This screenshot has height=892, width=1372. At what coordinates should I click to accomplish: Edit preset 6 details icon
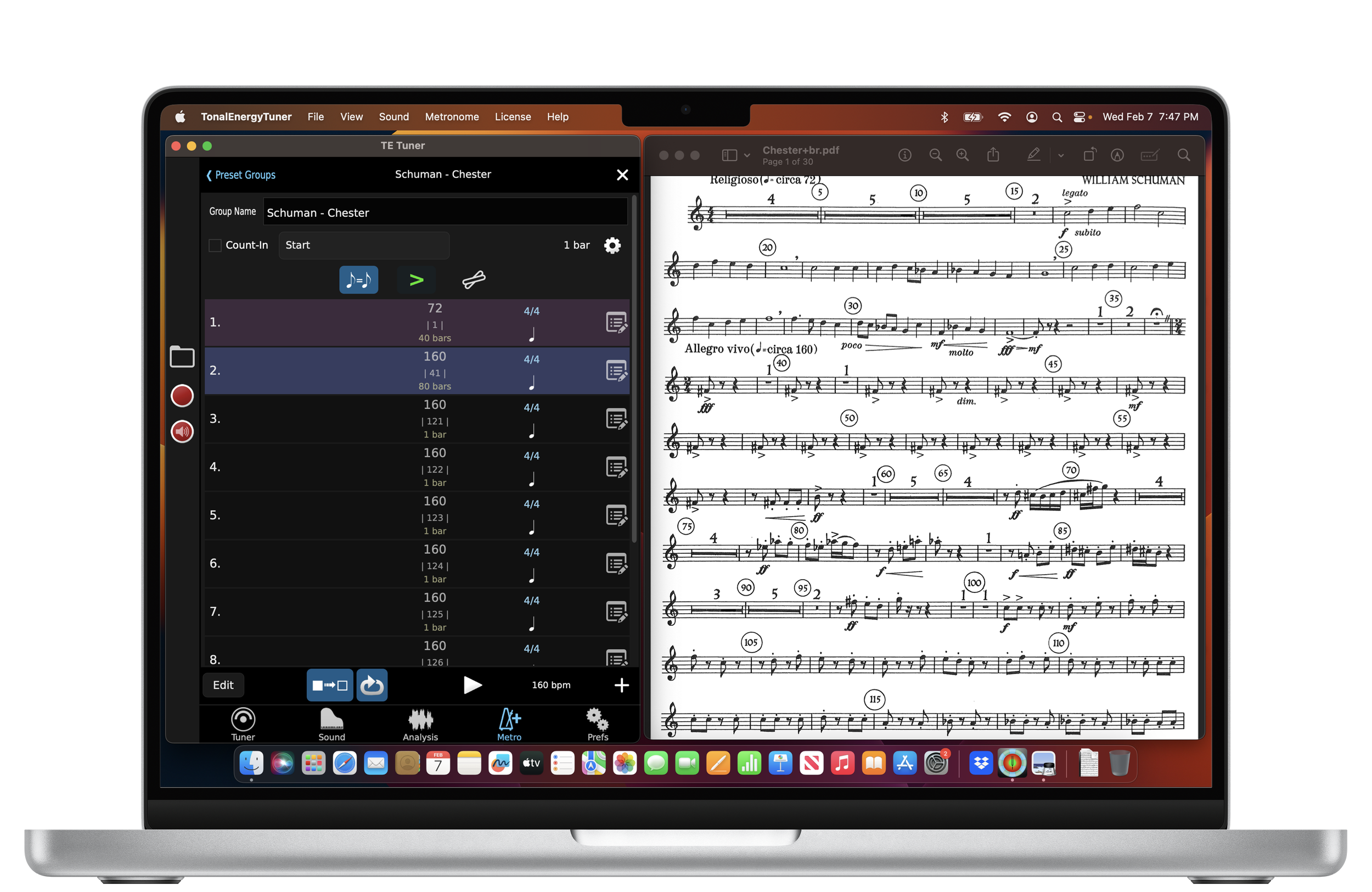[616, 564]
